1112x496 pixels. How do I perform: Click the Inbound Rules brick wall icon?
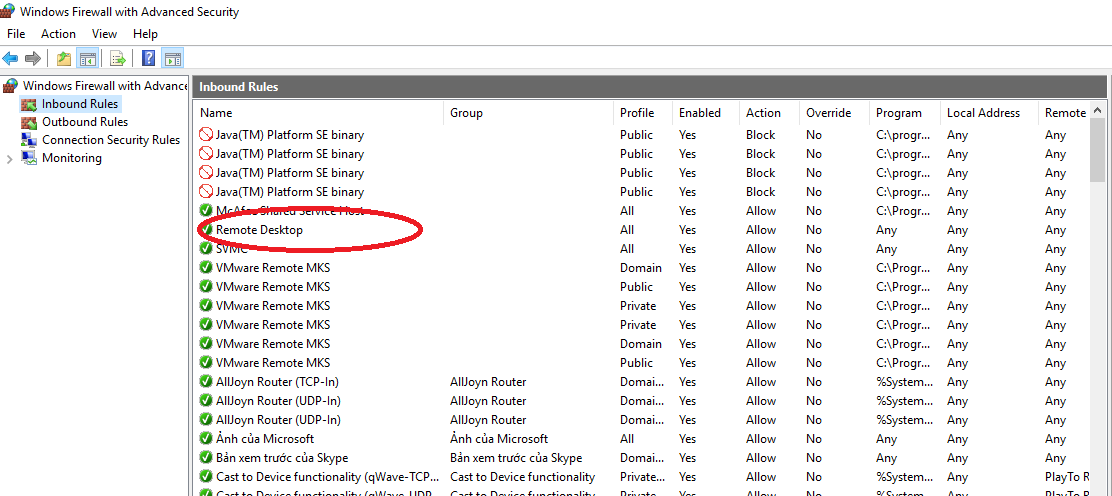point(29,104)
